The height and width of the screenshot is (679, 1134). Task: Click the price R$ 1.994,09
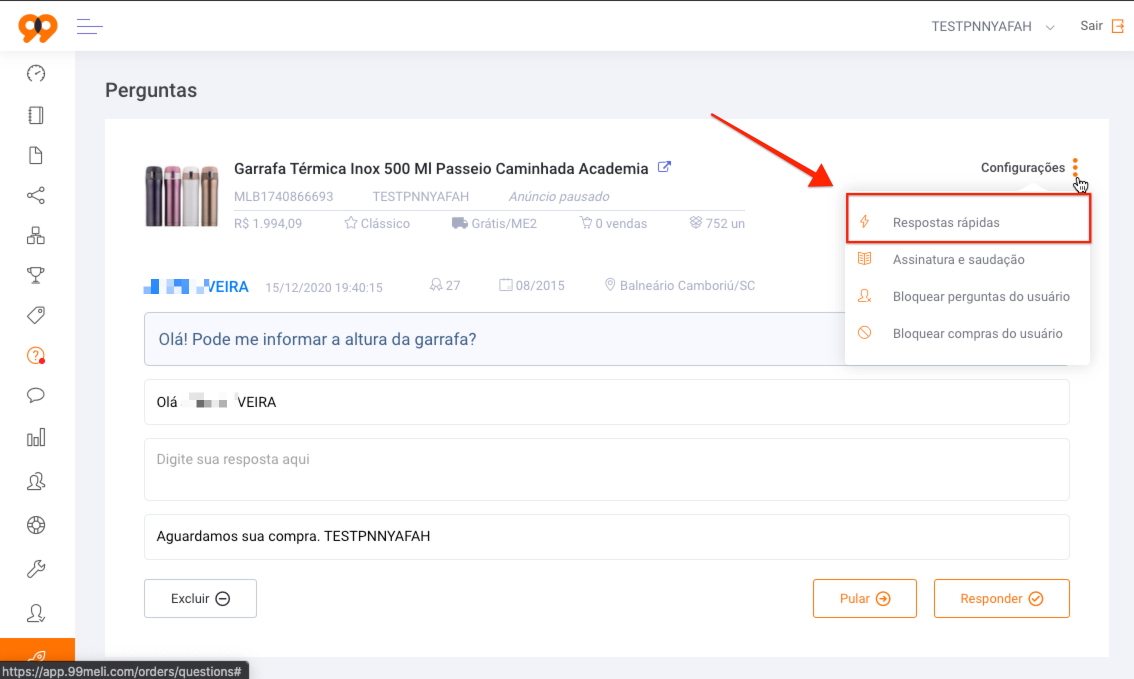[x=268, y=223]
